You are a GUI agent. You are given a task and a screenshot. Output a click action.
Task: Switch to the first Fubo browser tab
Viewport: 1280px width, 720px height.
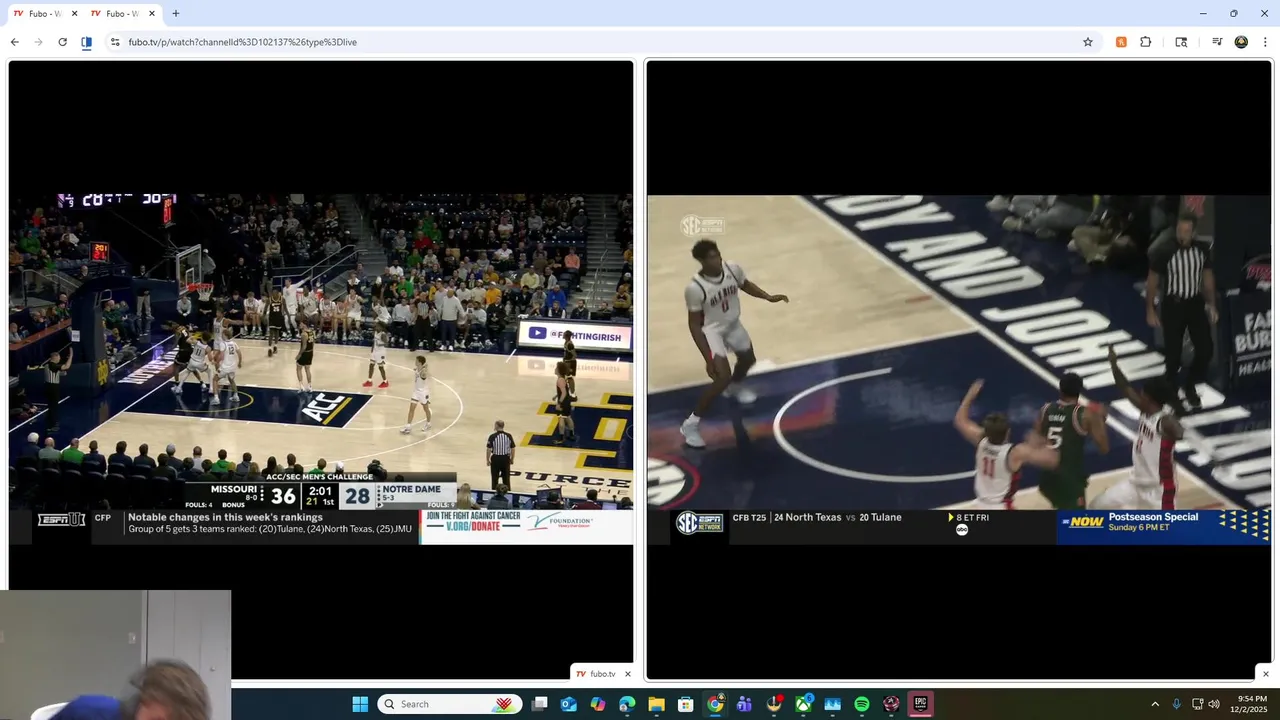coord(38,13)
